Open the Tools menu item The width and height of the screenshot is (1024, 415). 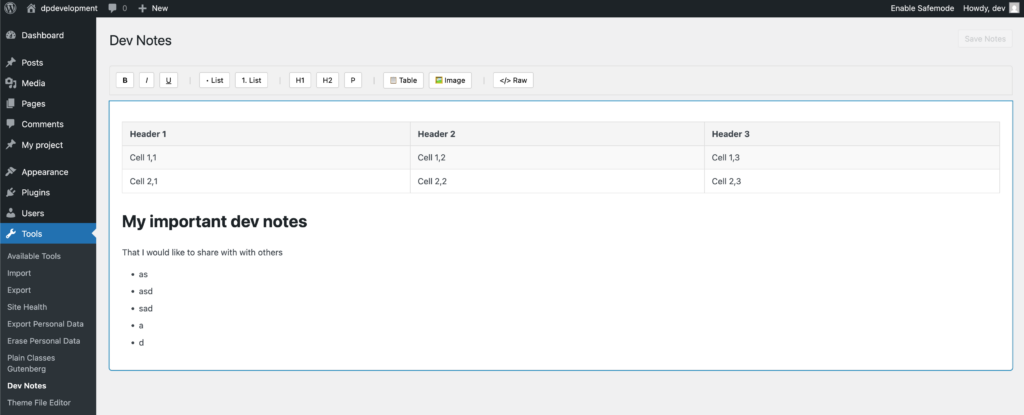(x=48, y=233)
